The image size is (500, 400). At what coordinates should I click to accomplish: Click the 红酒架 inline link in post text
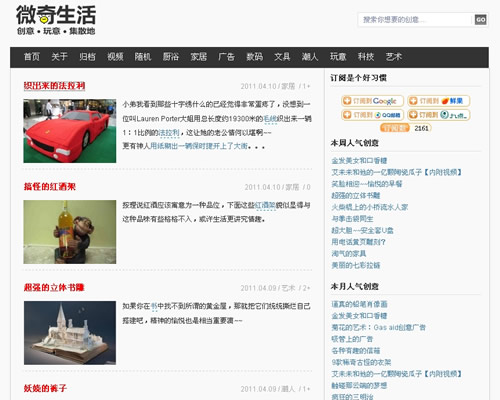pyautogui.click(x=265, y=205)
